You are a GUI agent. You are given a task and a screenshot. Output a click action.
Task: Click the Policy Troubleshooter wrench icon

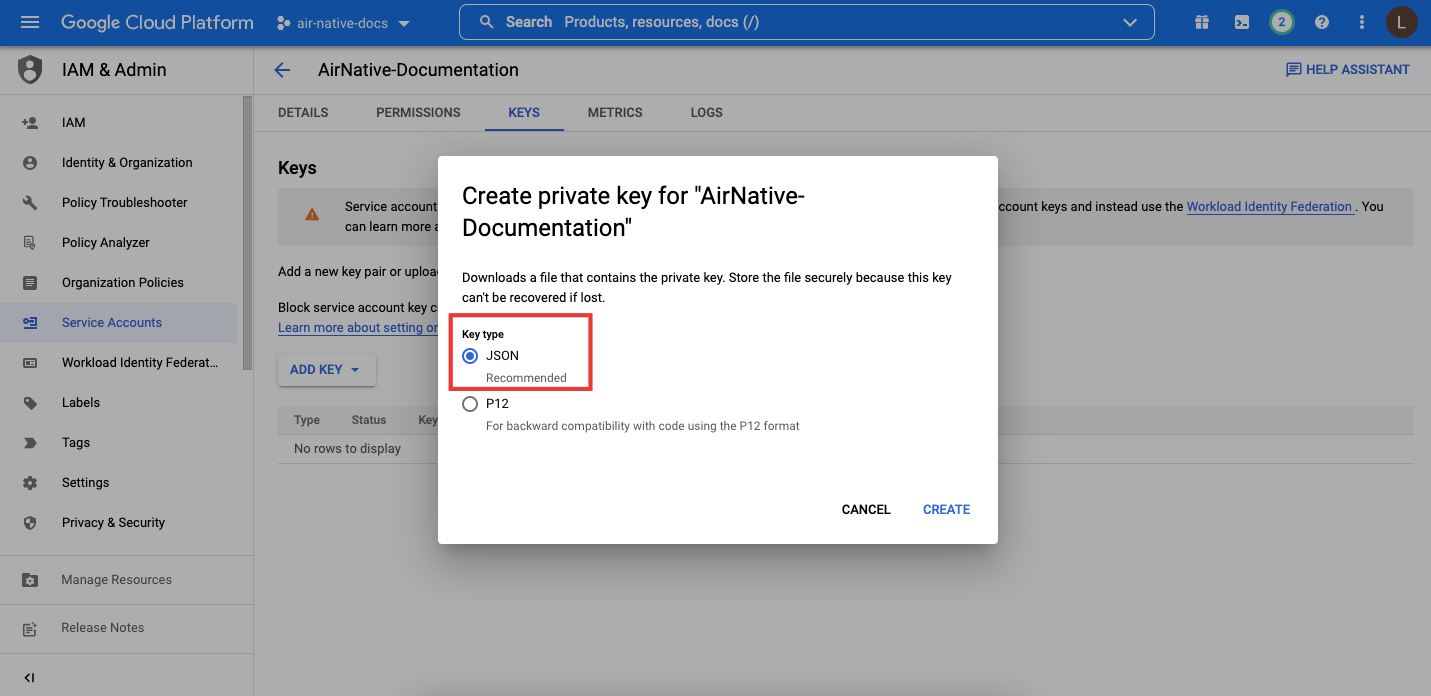click(30, 203)
